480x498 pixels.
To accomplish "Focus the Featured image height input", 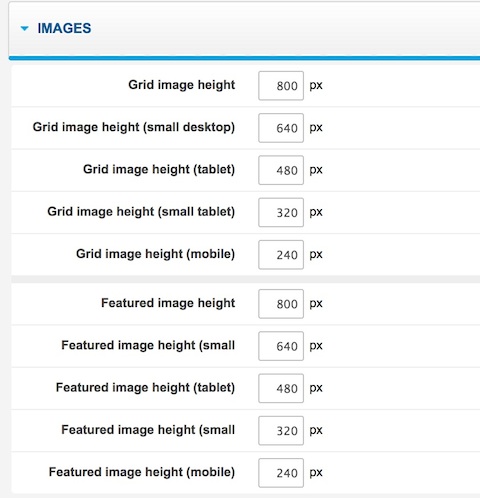I will click(281, 304).
